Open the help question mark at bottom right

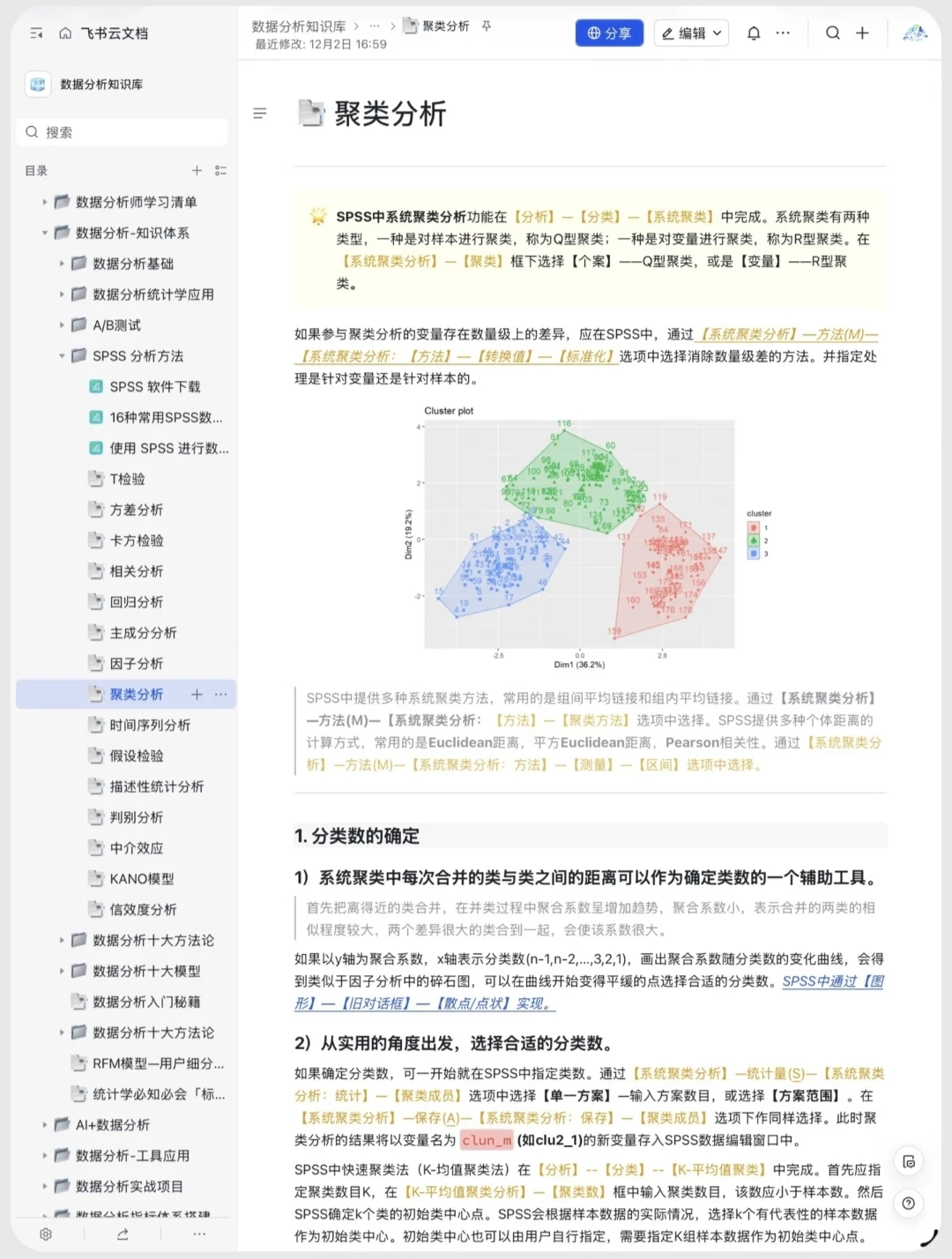[909, 1203]
